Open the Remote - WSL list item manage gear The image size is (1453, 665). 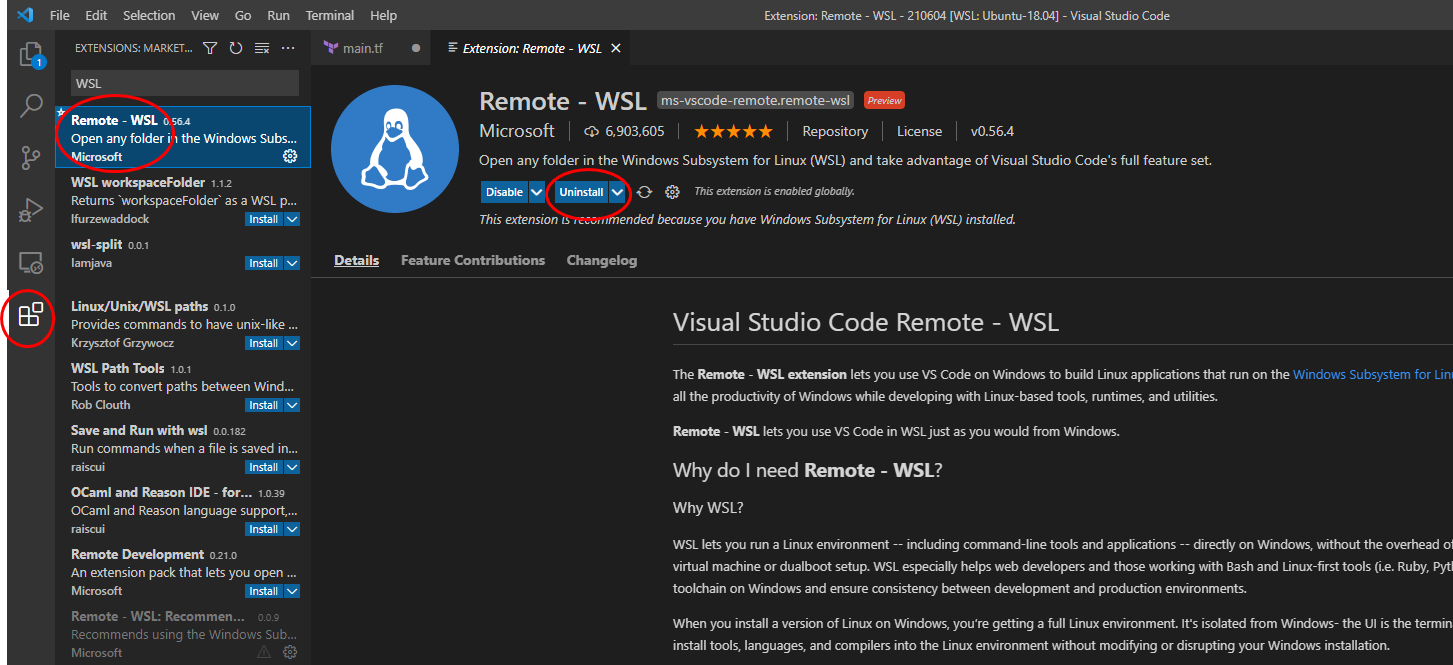pos(290,156)
